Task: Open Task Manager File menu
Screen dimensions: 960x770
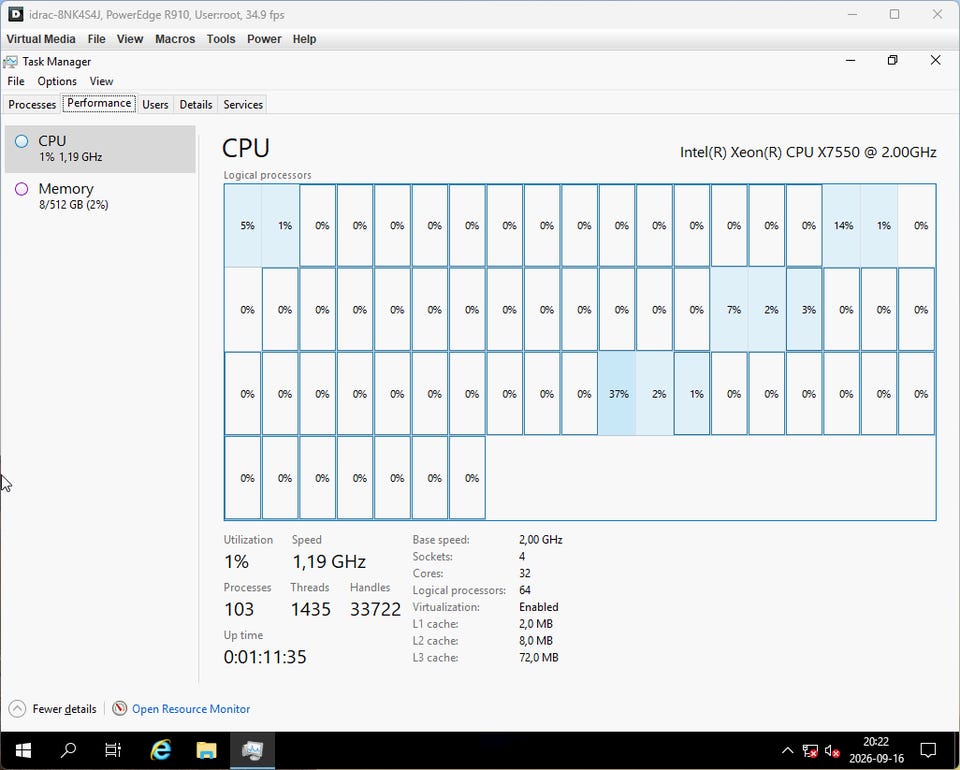Action: click(16, 81)
